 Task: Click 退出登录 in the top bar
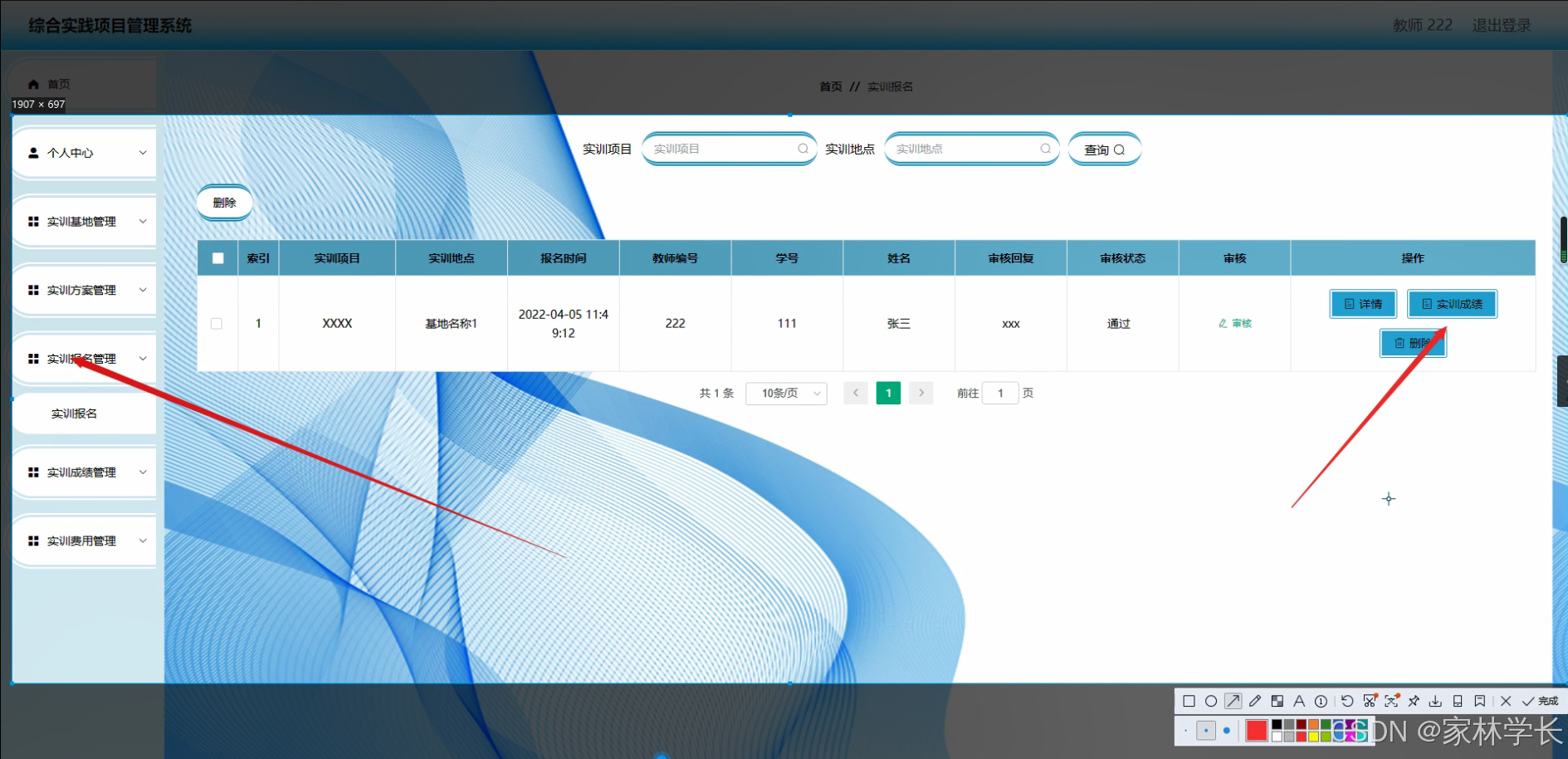click(1502, 25)
